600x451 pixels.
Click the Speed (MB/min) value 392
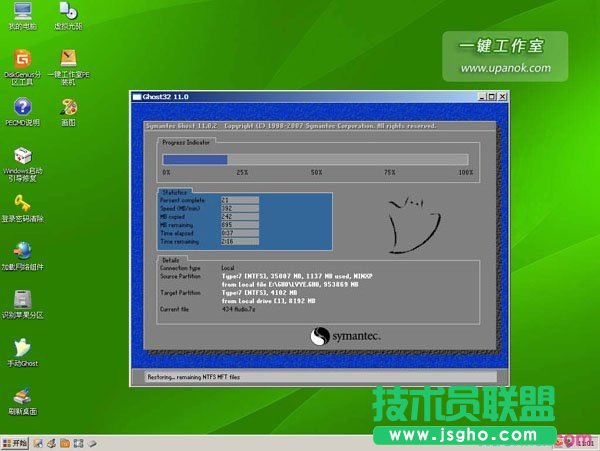click(x=240, y=208)
